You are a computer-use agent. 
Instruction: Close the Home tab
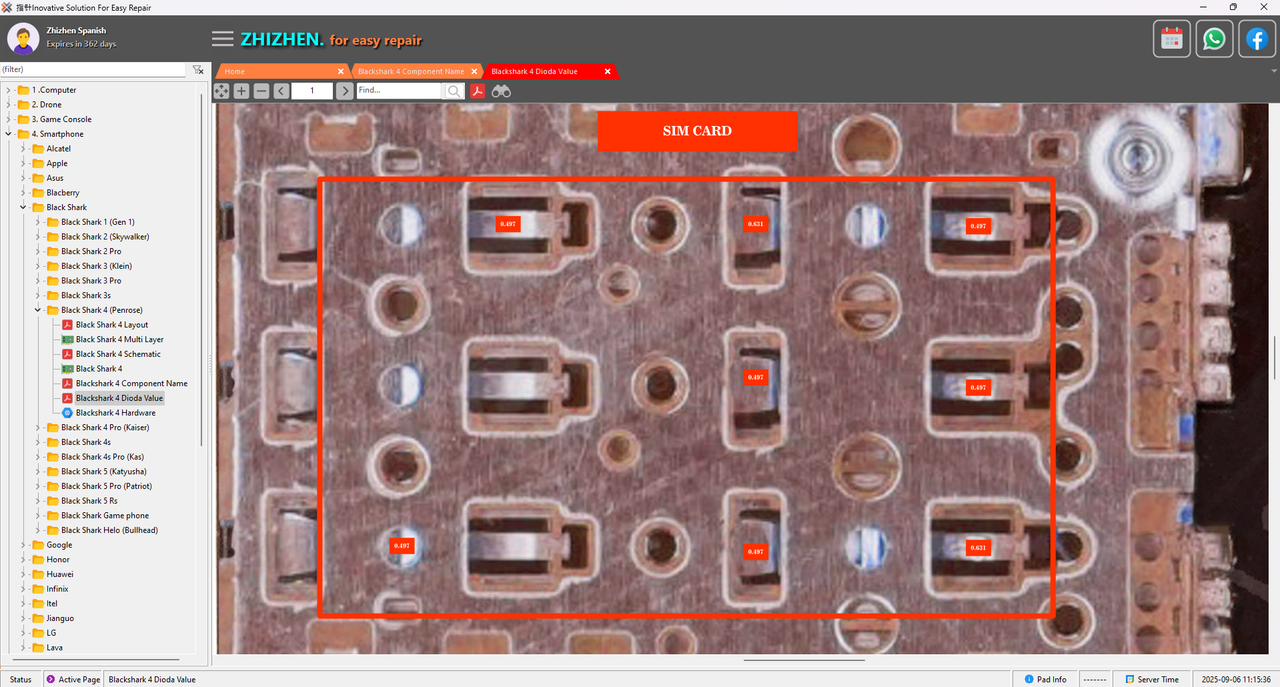point(340,72)
